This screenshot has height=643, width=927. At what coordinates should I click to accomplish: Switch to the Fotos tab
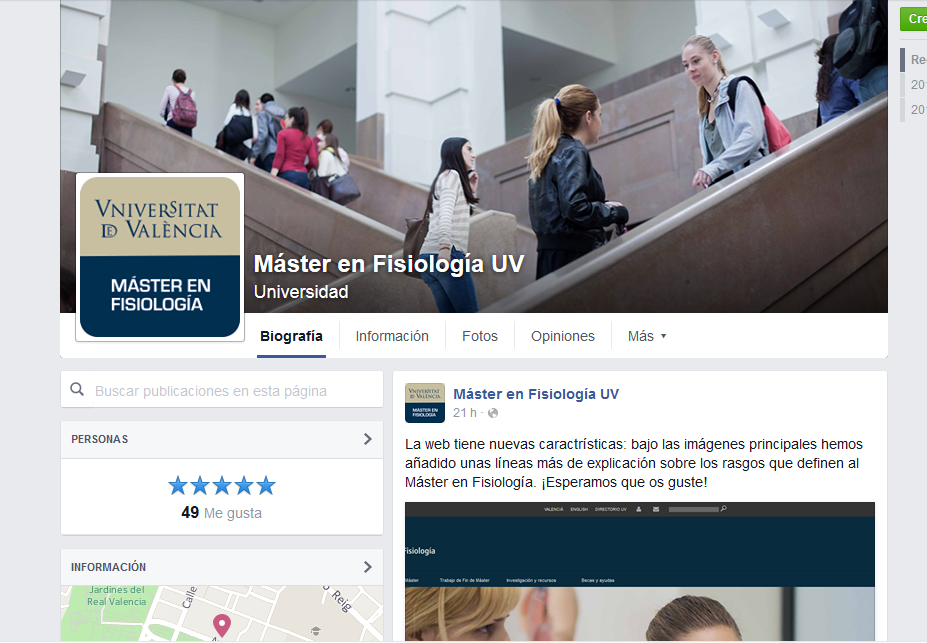point(479,336)
